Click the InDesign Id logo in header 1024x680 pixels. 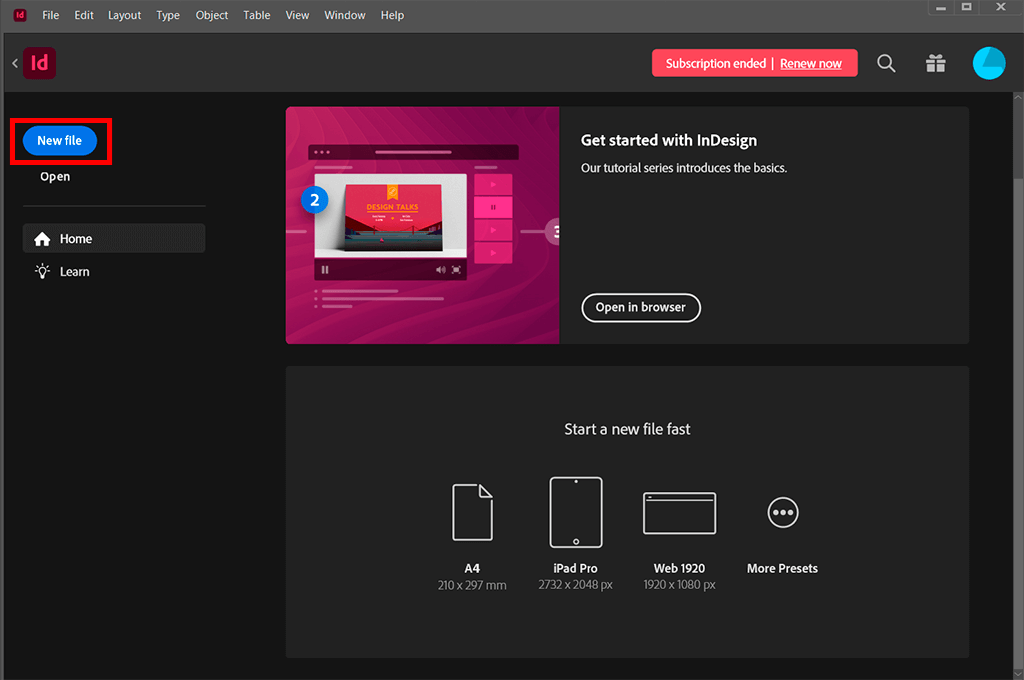[39, 63]
